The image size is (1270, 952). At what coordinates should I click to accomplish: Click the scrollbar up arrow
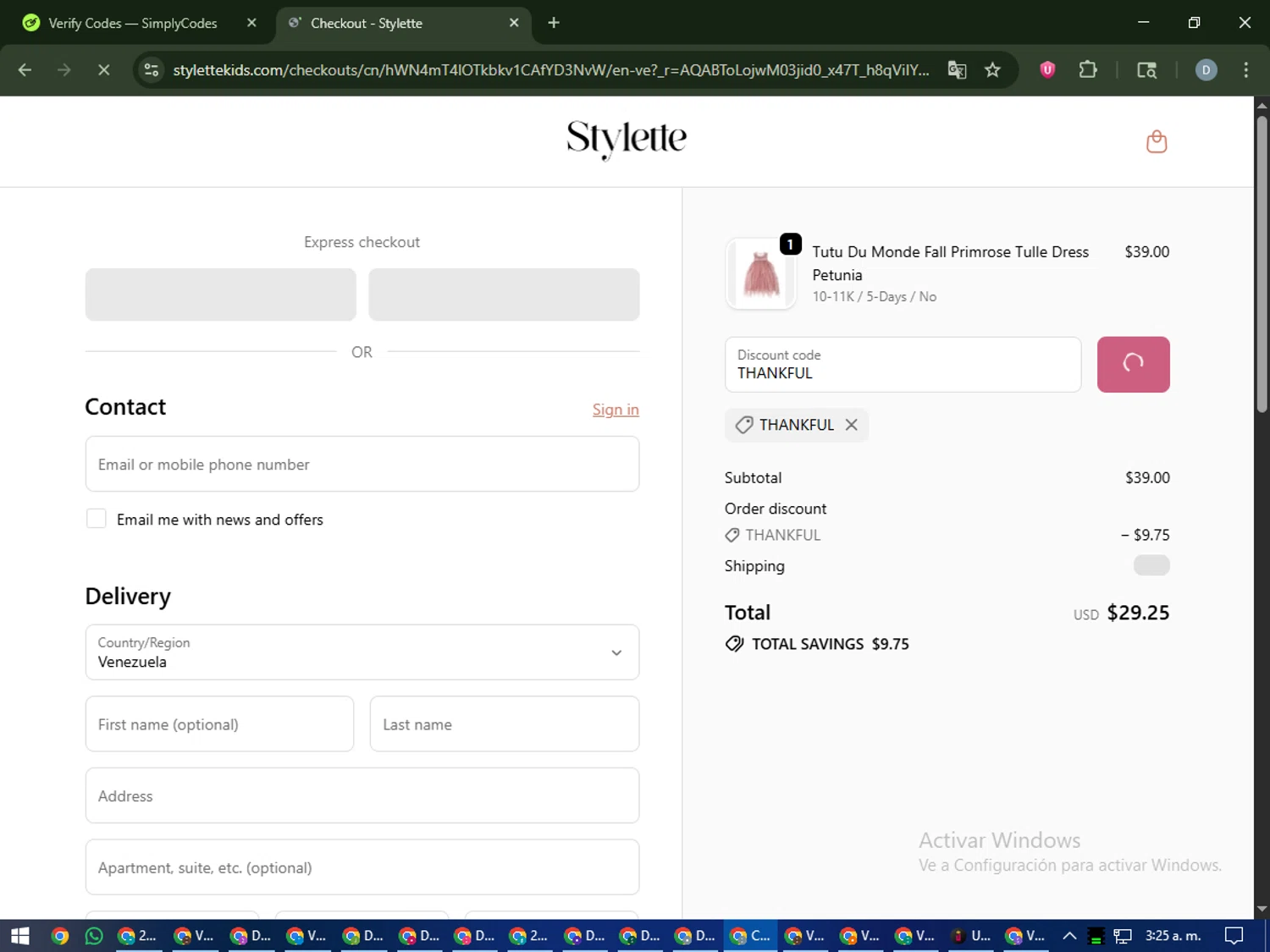coord(1262,106)
